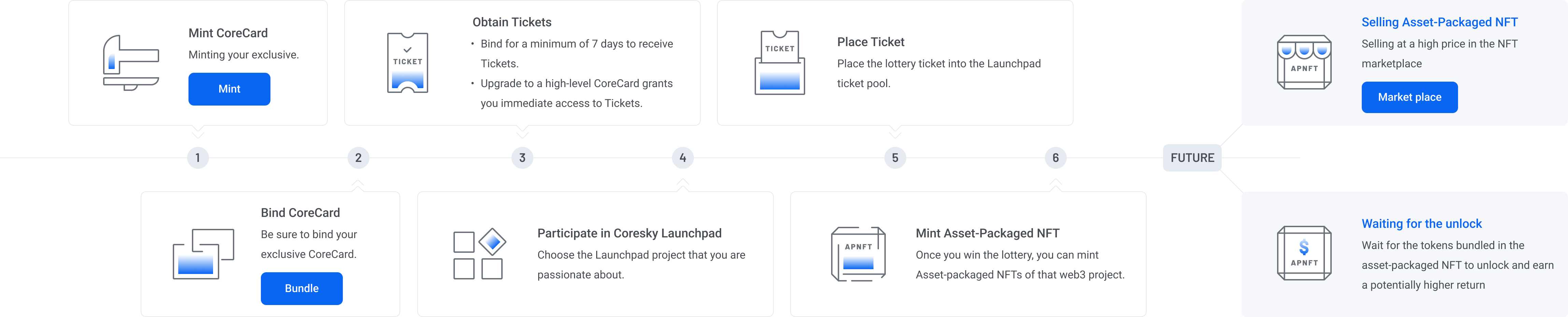This screenshot has height=317, width=1568.
Task: Click the Place Ticket box icon
Action: click(x=780, y=63)
